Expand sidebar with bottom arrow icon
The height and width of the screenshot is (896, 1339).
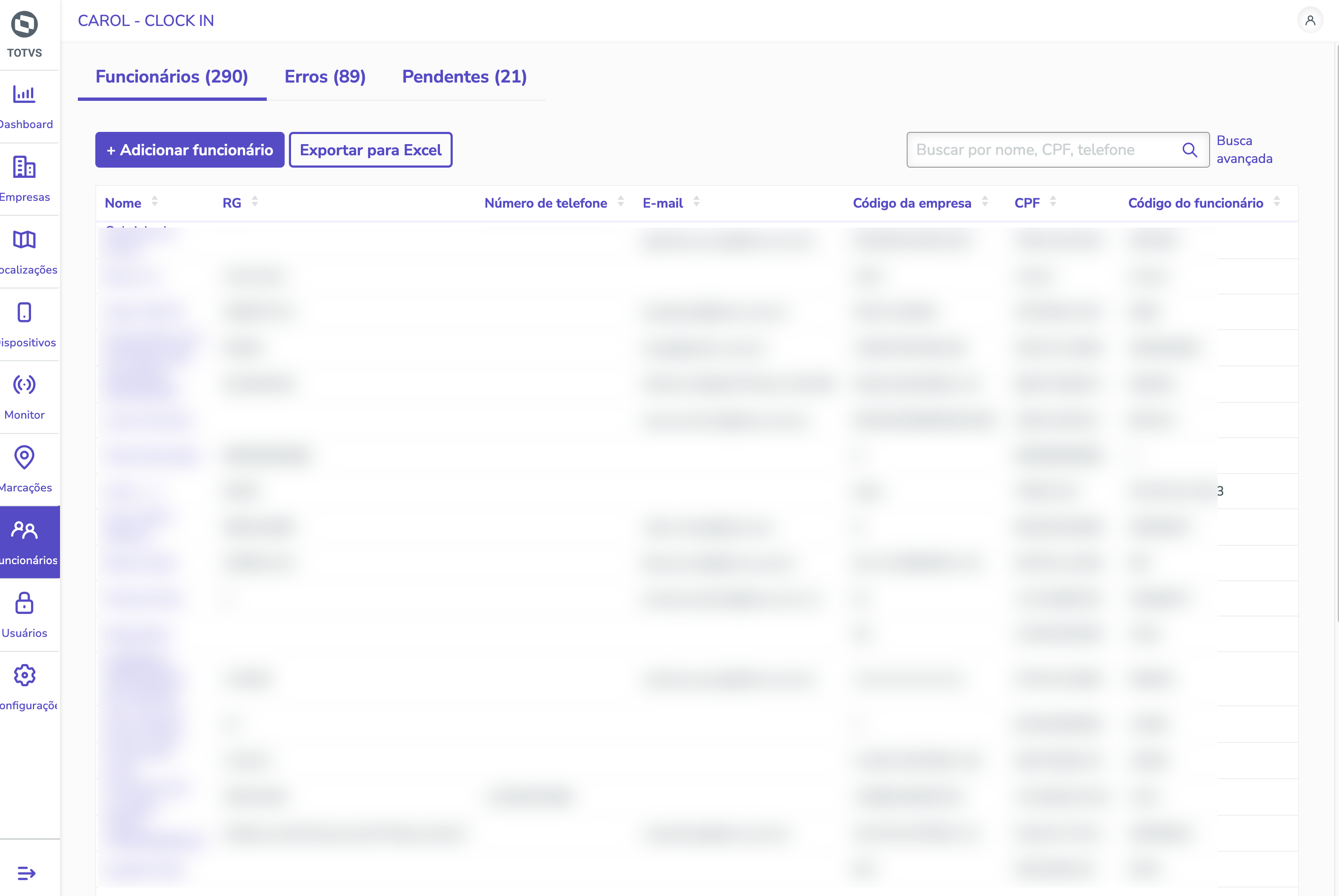click(x=26, y=873)
